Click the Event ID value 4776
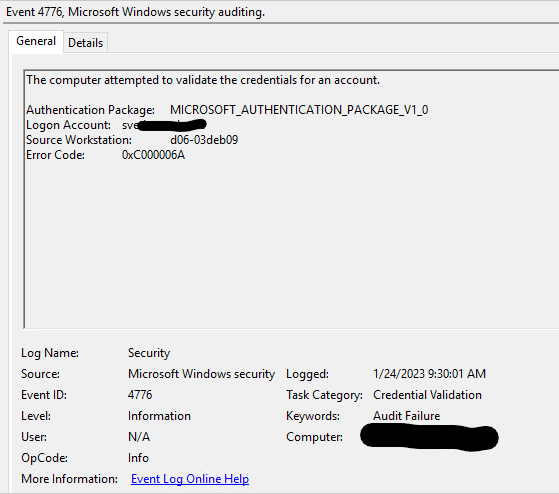559x494 pixels. 140,395
